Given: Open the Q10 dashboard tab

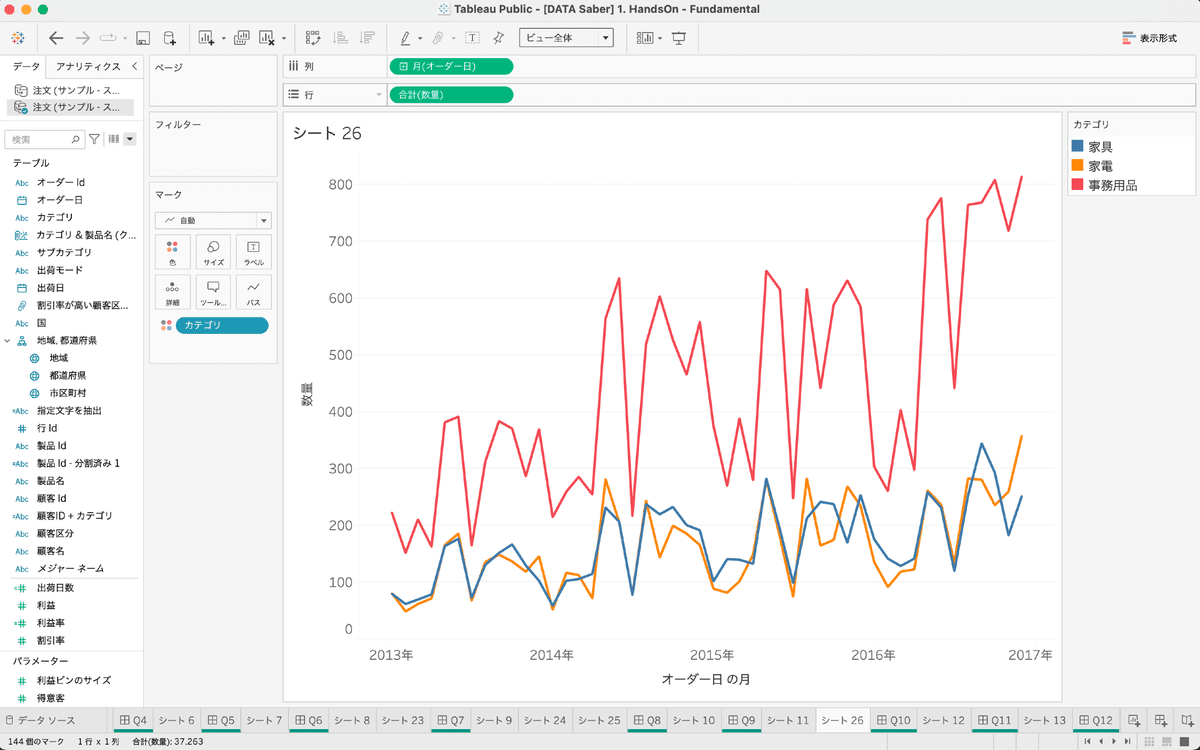Looking at the screenshot, I should 893,720.
